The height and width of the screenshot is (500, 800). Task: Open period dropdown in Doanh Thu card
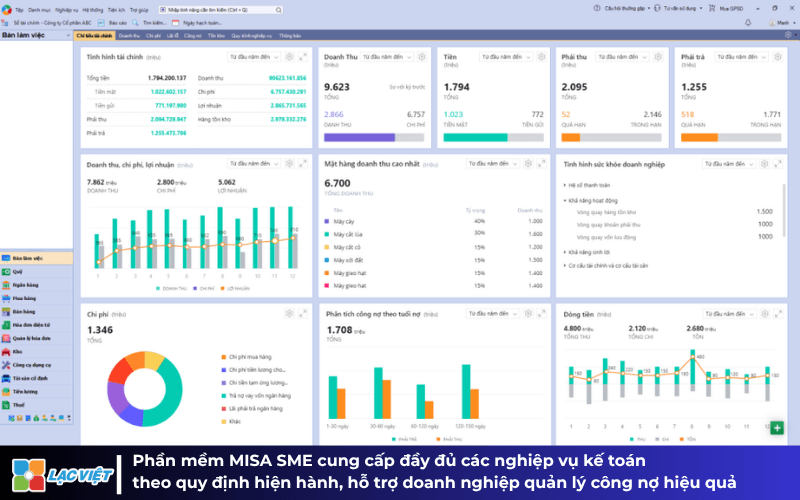(387, 57)
